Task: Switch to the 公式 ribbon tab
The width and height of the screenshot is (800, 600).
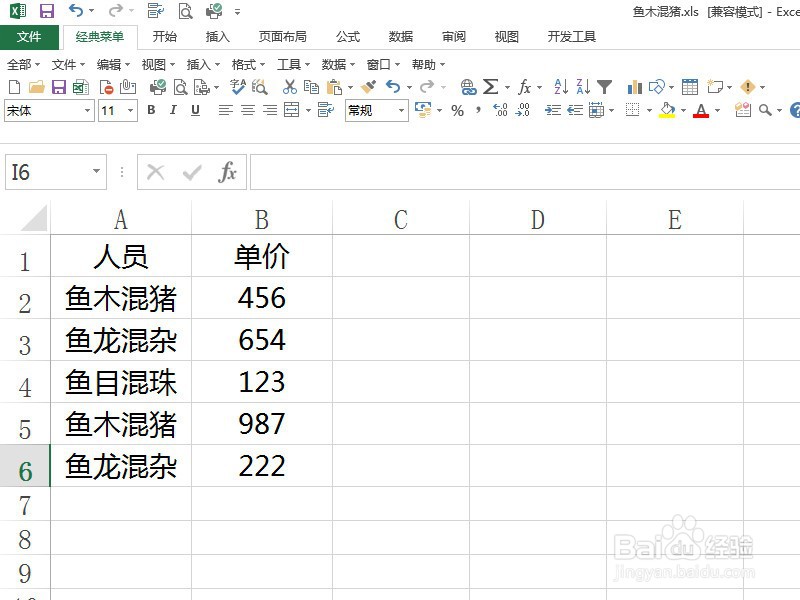Action: [347, 36]
